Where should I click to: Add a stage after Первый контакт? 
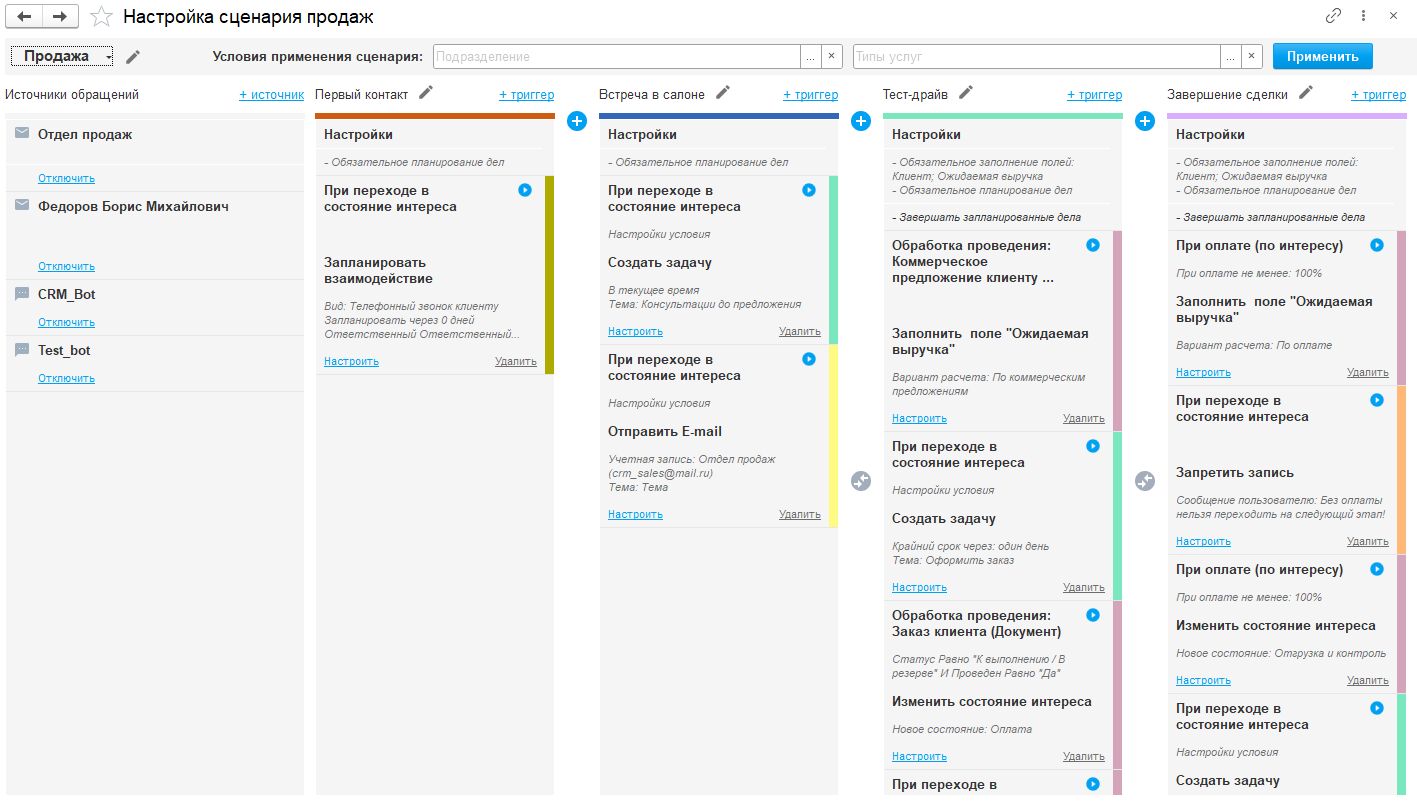coord(577,121)
